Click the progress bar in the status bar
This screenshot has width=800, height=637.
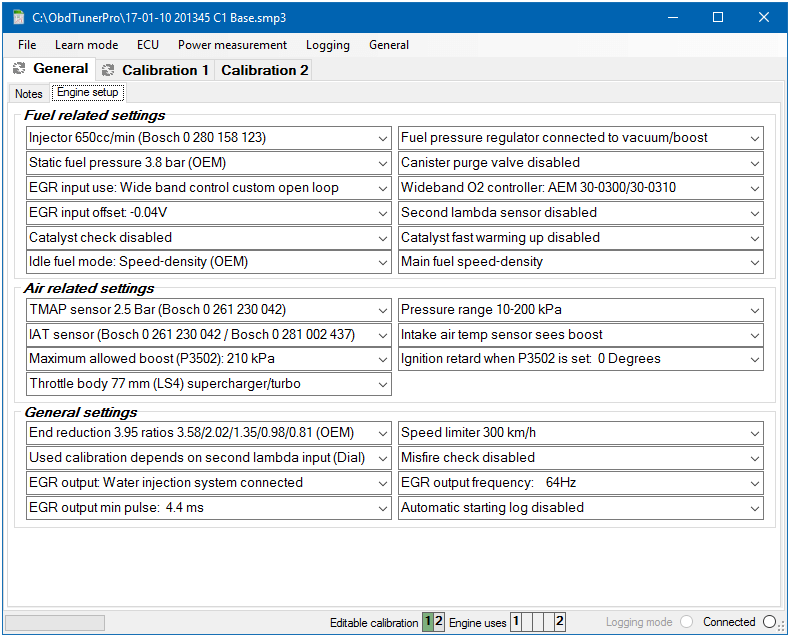(55, 623)
